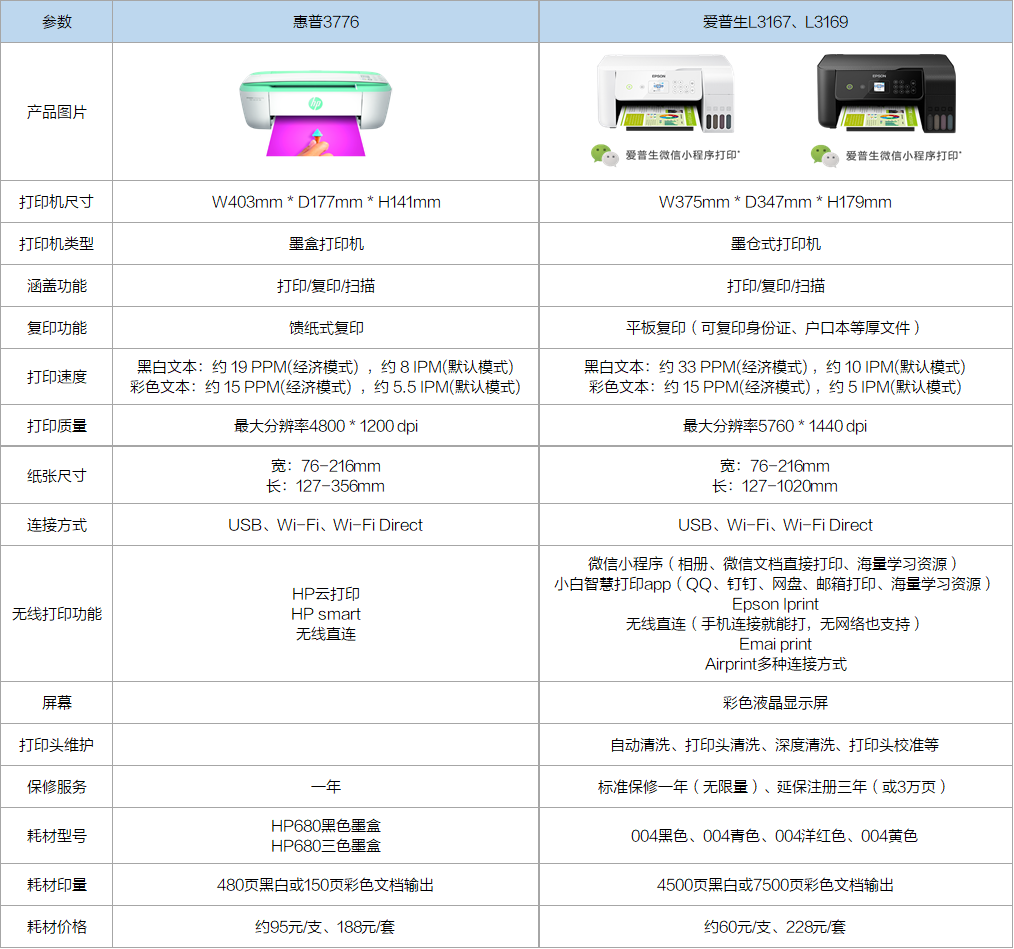
Task: Select 'W403mm * D177mm * H141mm' cell
Action: [x=326, y=202]
